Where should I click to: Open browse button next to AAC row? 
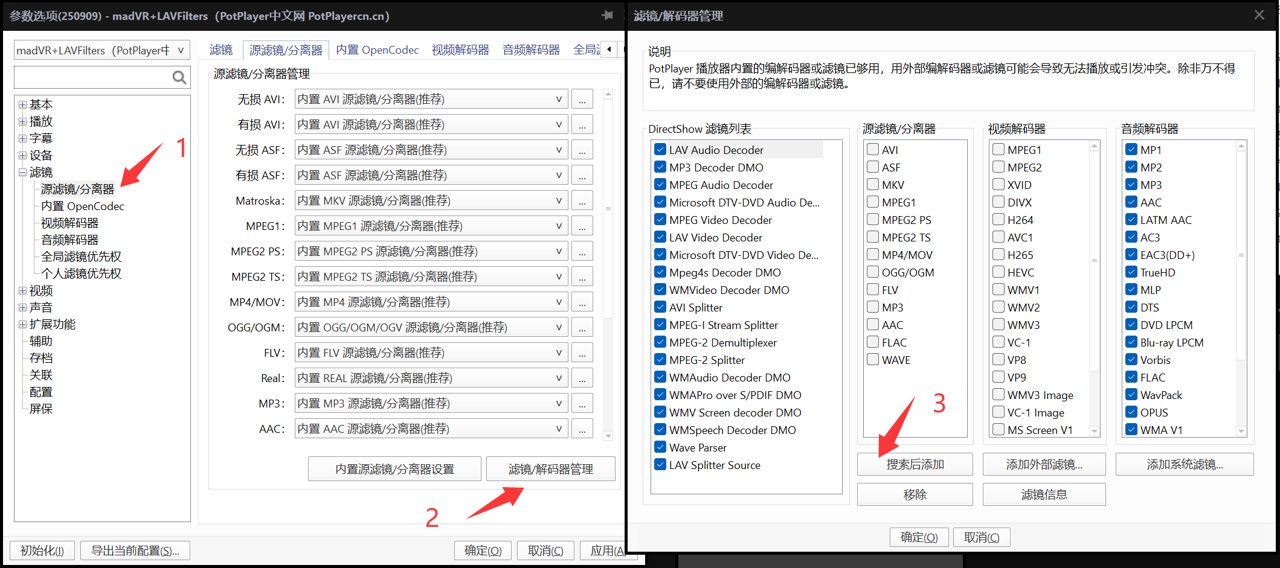582,429
